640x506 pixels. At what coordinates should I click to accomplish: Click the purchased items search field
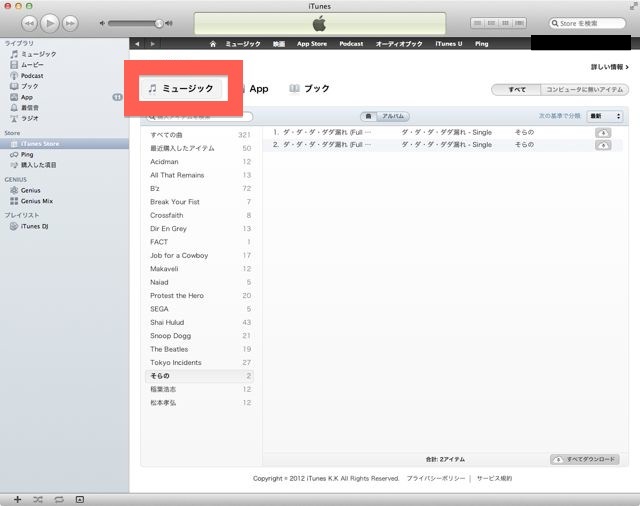tap(200, 117)
